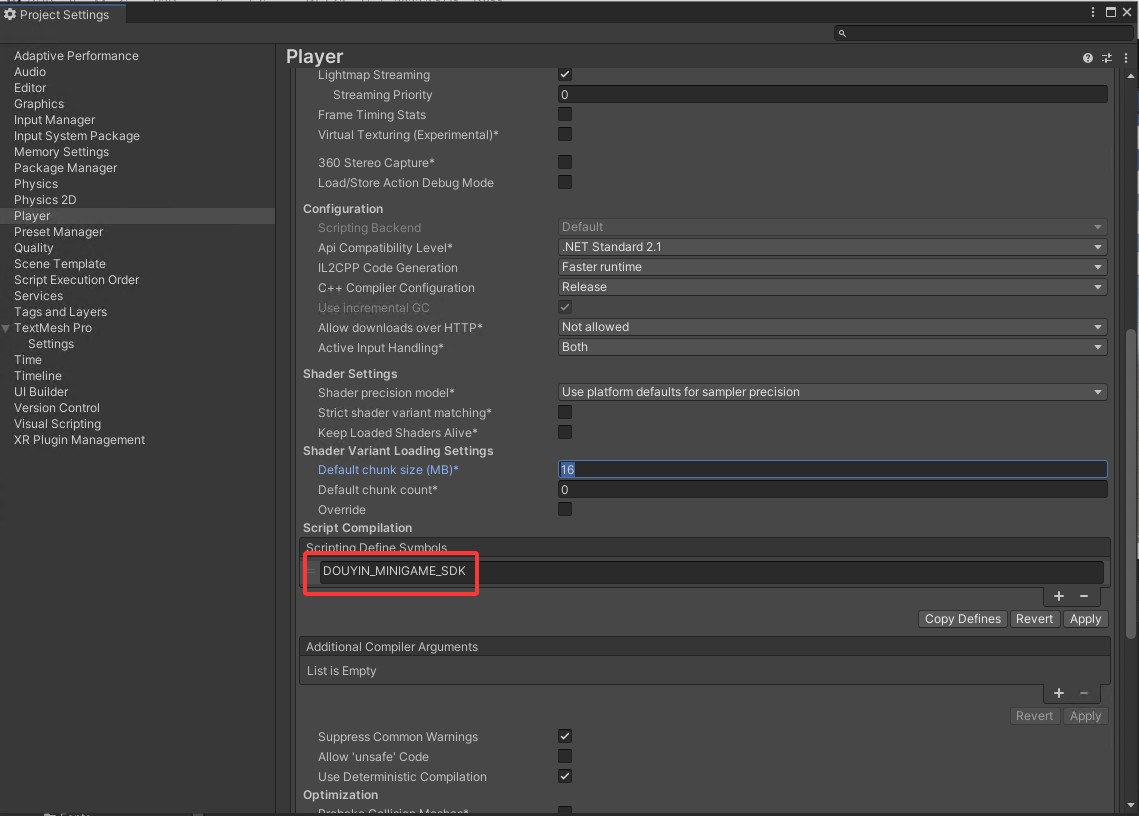Viewport: 1139px width, 816px height.
Task: Enable Frame Timing Stats
Action: 564,114
